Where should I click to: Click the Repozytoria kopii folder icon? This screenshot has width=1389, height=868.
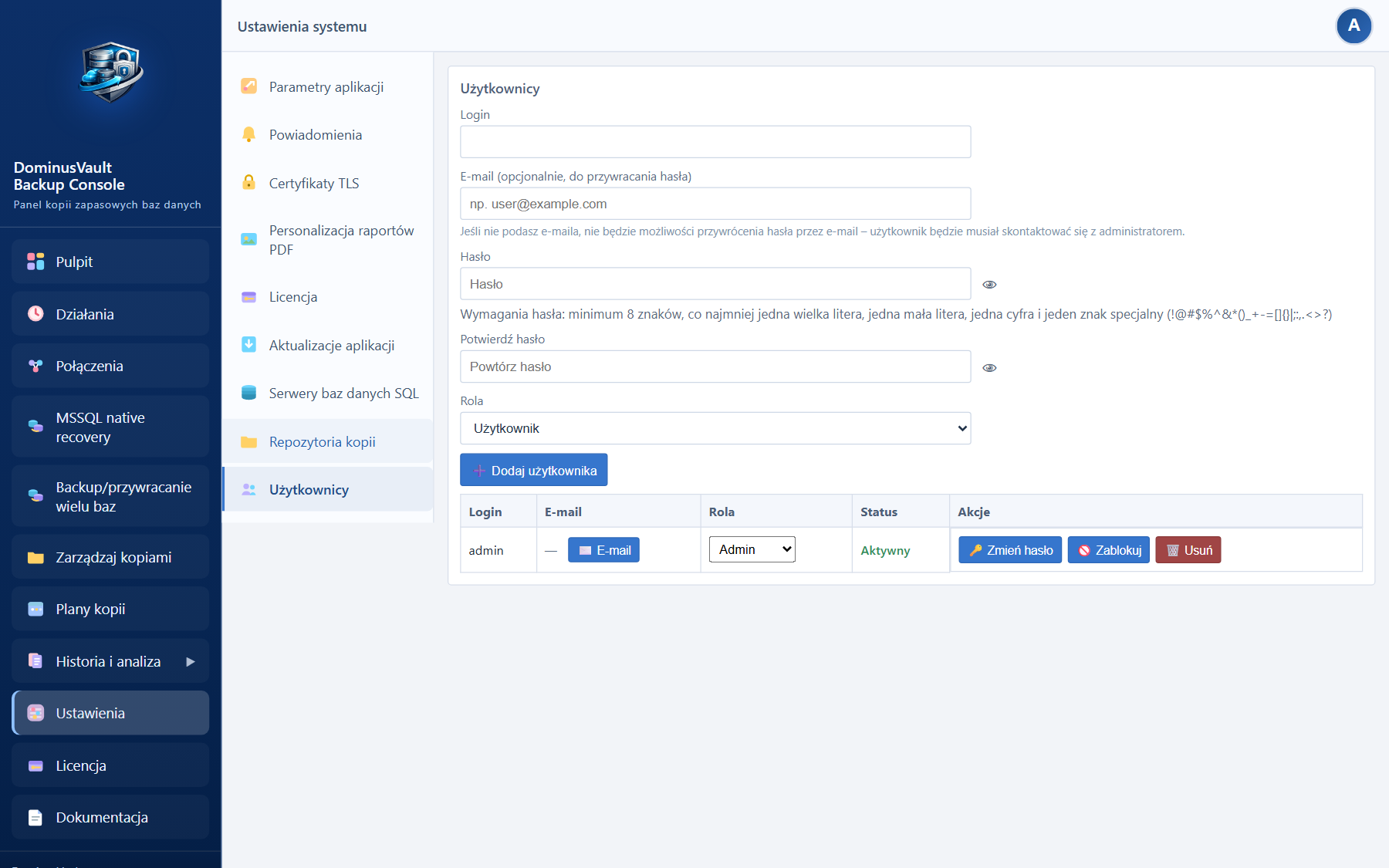click(248, 441)
